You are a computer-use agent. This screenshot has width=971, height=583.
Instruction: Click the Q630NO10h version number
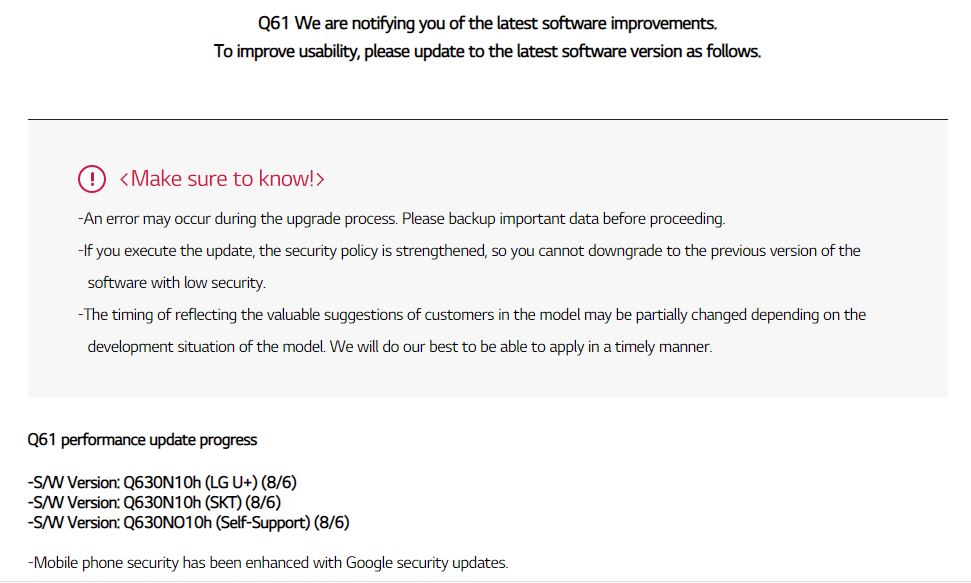[x=166, y=522]
